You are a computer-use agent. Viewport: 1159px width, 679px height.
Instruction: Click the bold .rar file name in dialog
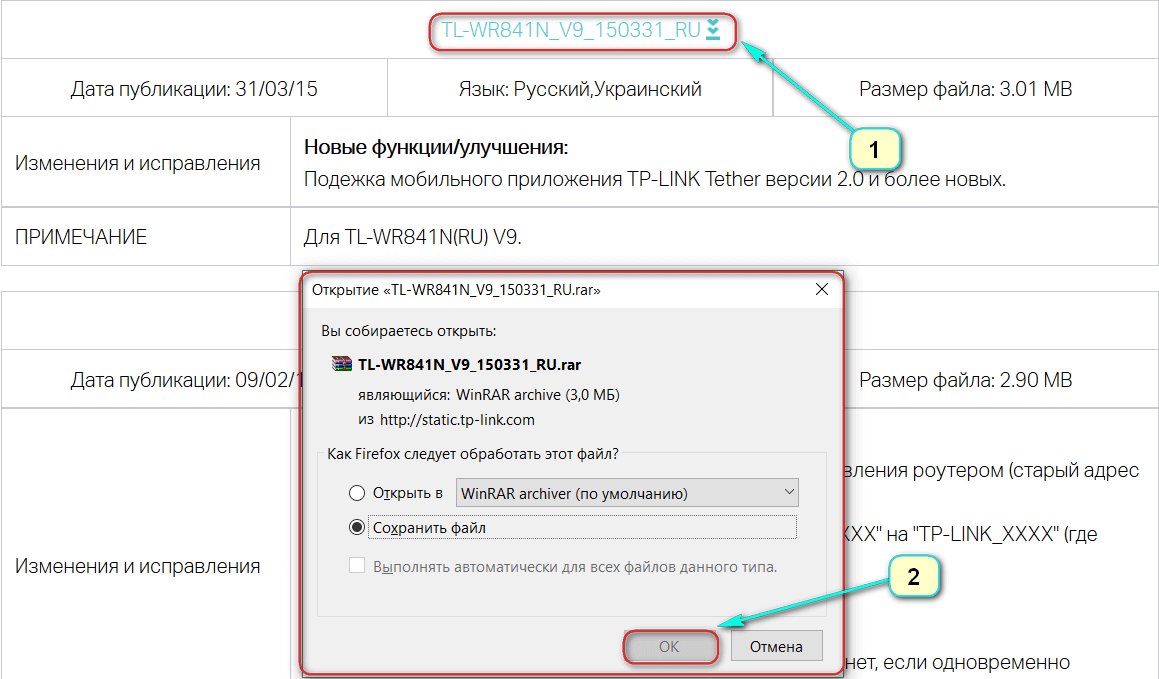click(470, 364)
